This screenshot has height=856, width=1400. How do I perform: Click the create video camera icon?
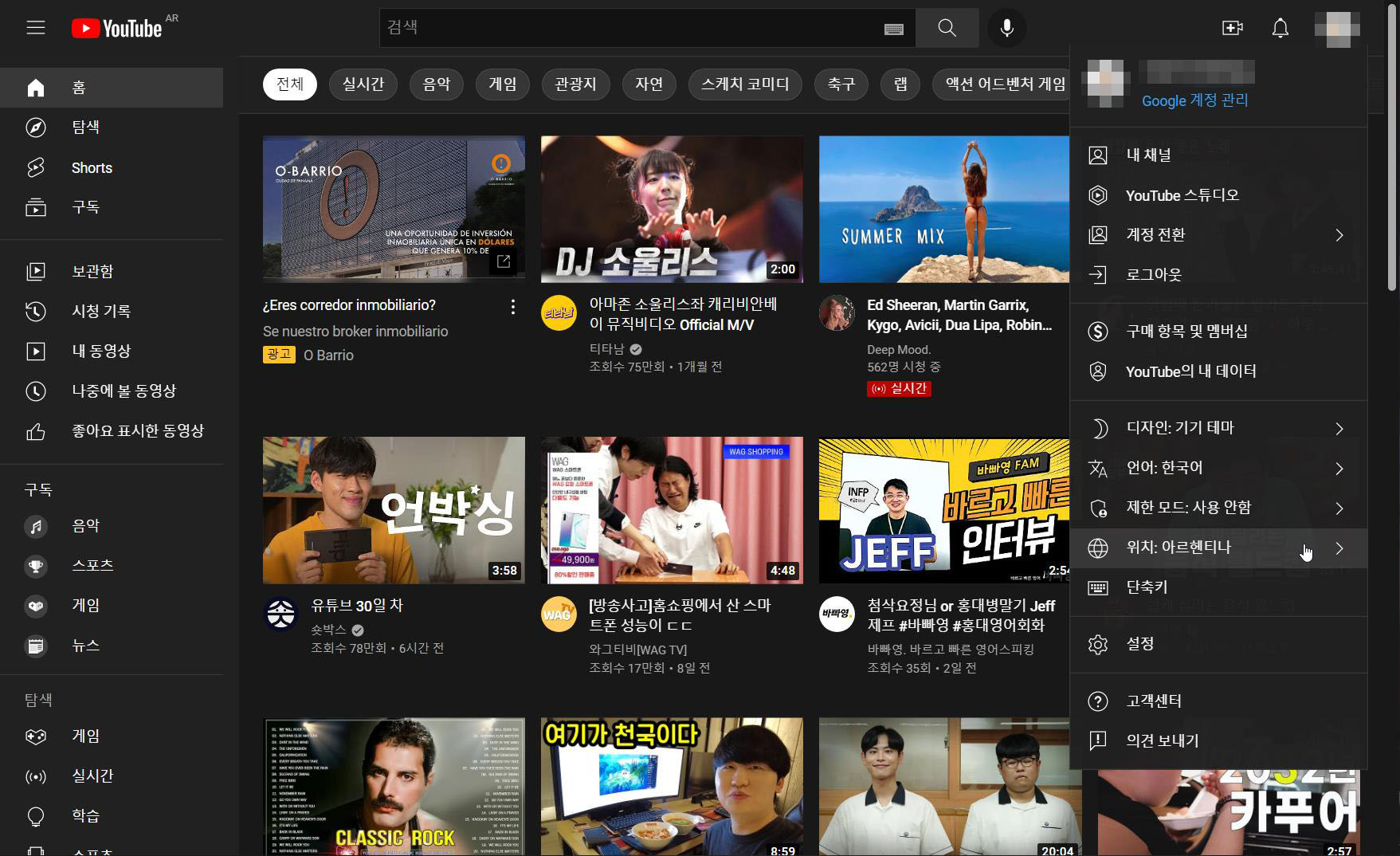[x=1232, y=28]
